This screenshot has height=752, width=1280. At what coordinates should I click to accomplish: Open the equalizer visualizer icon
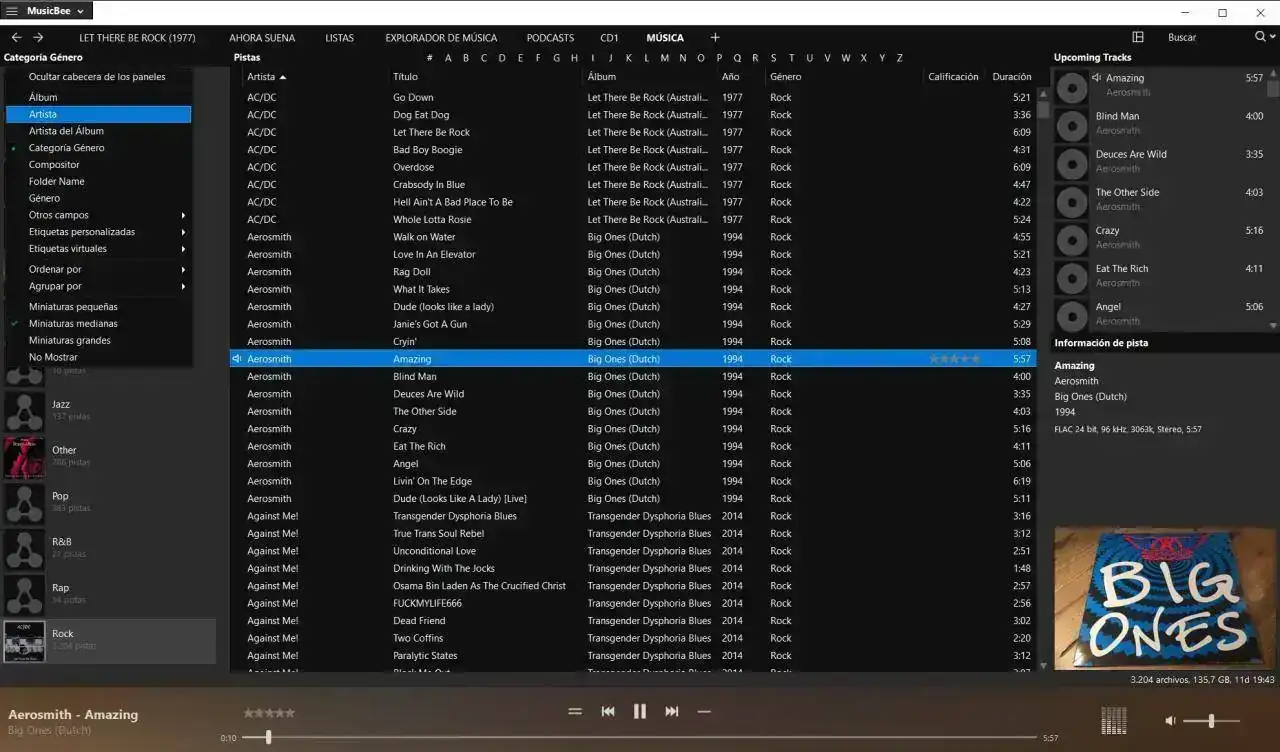(x=1113, y=720)
